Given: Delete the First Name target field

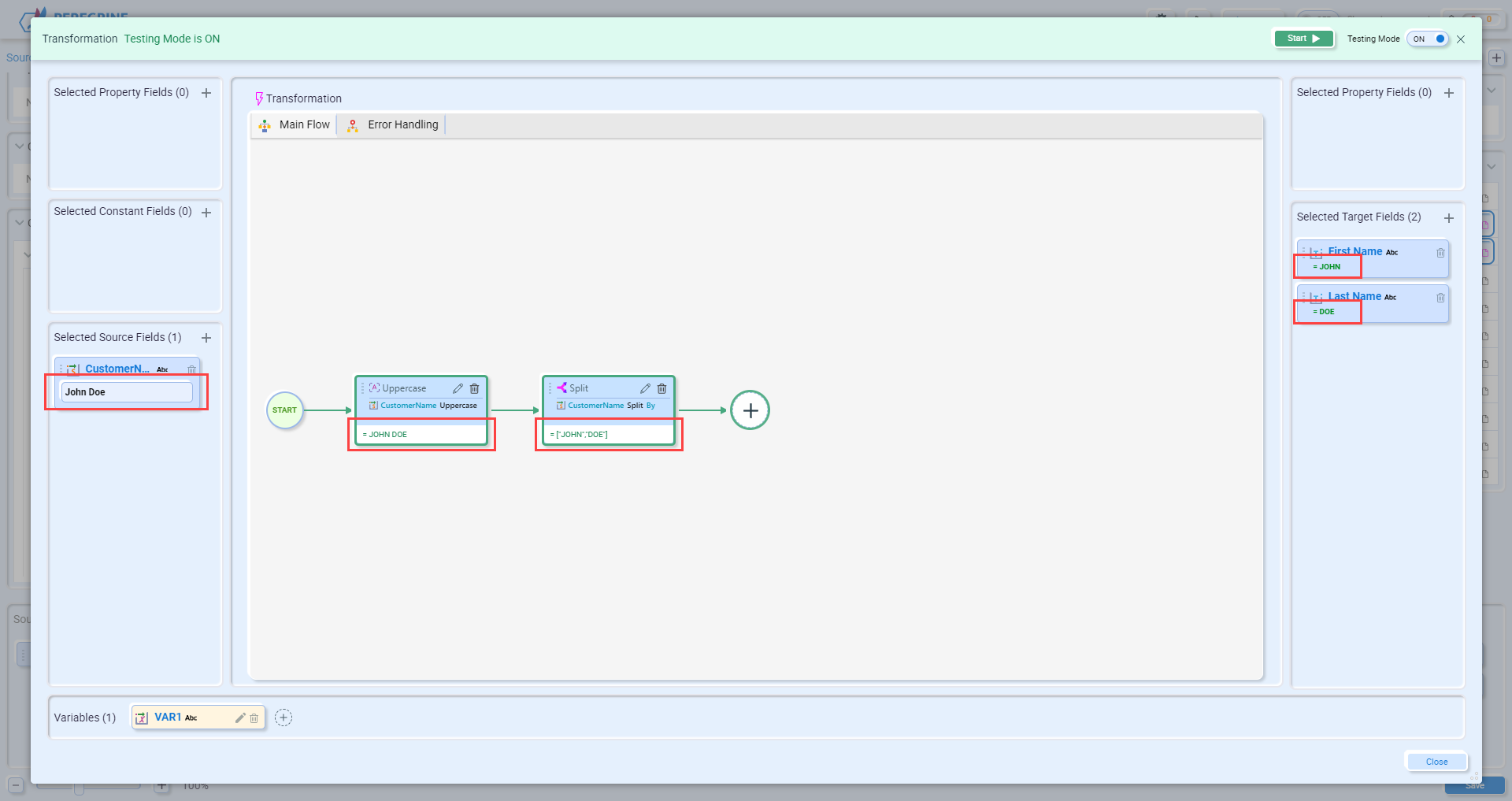Looking at the screenshot, I should point(1440,253).
